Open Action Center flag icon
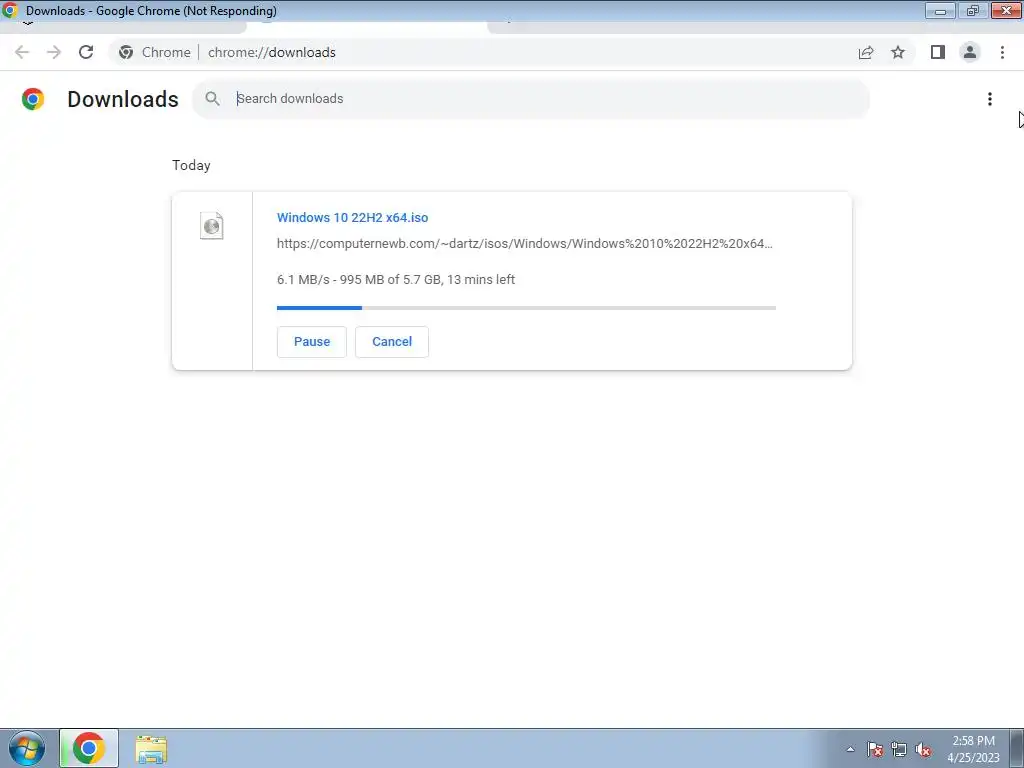Image resolution: width=1024 pixels, height=768 pixels. 874,749
